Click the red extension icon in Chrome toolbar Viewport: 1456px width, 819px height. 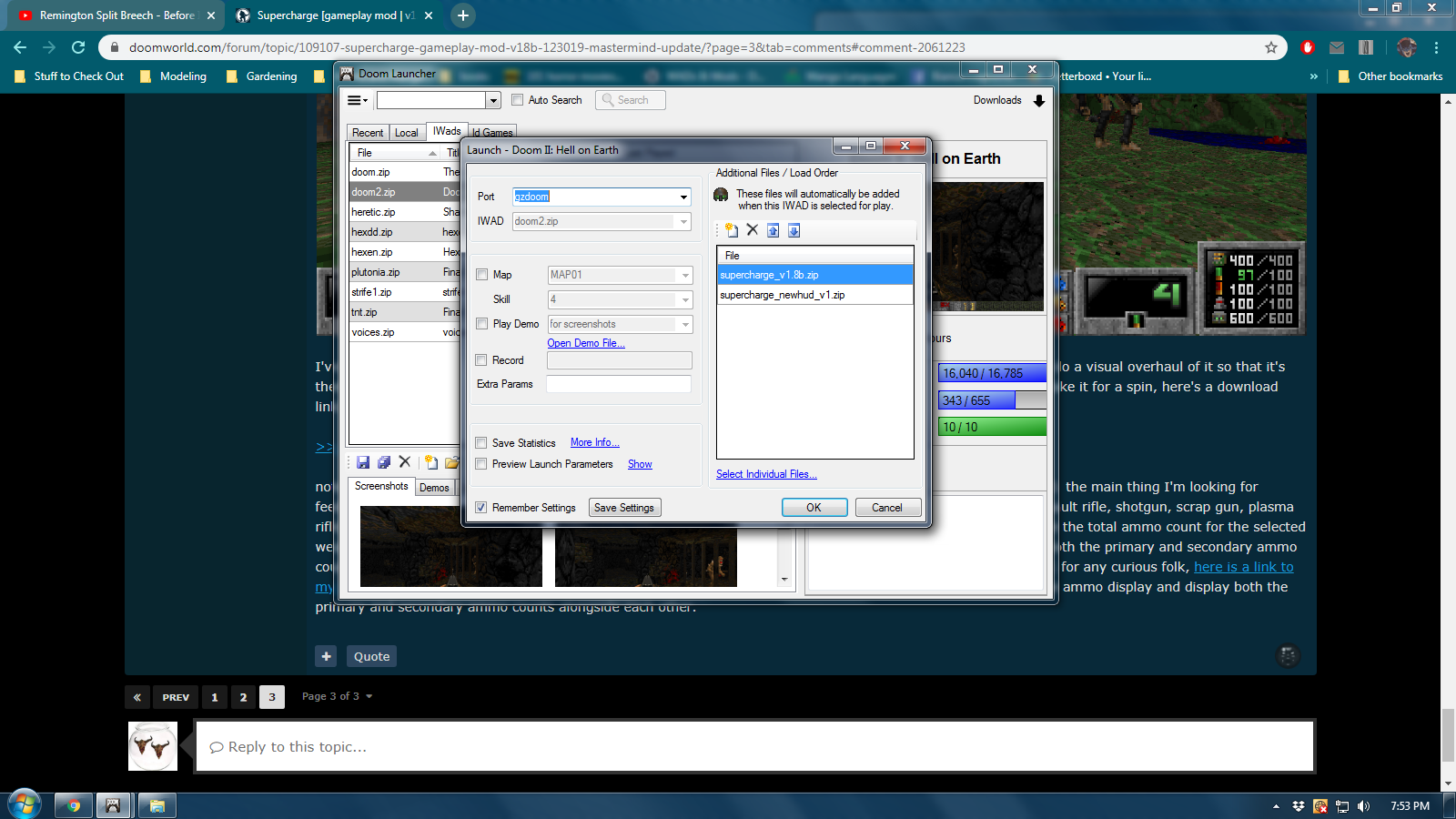tap(1308, 47)
